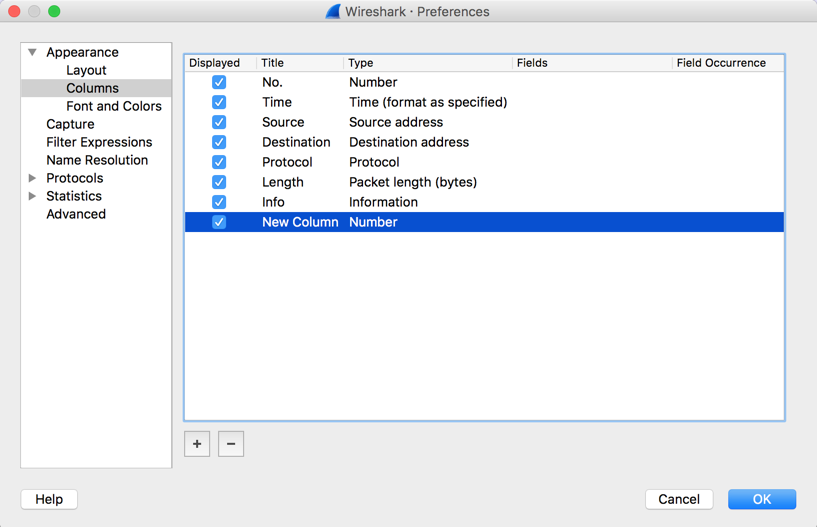Select the 'No.' title cell
This screenshot has width=817, height=527.
click(272, 82)
